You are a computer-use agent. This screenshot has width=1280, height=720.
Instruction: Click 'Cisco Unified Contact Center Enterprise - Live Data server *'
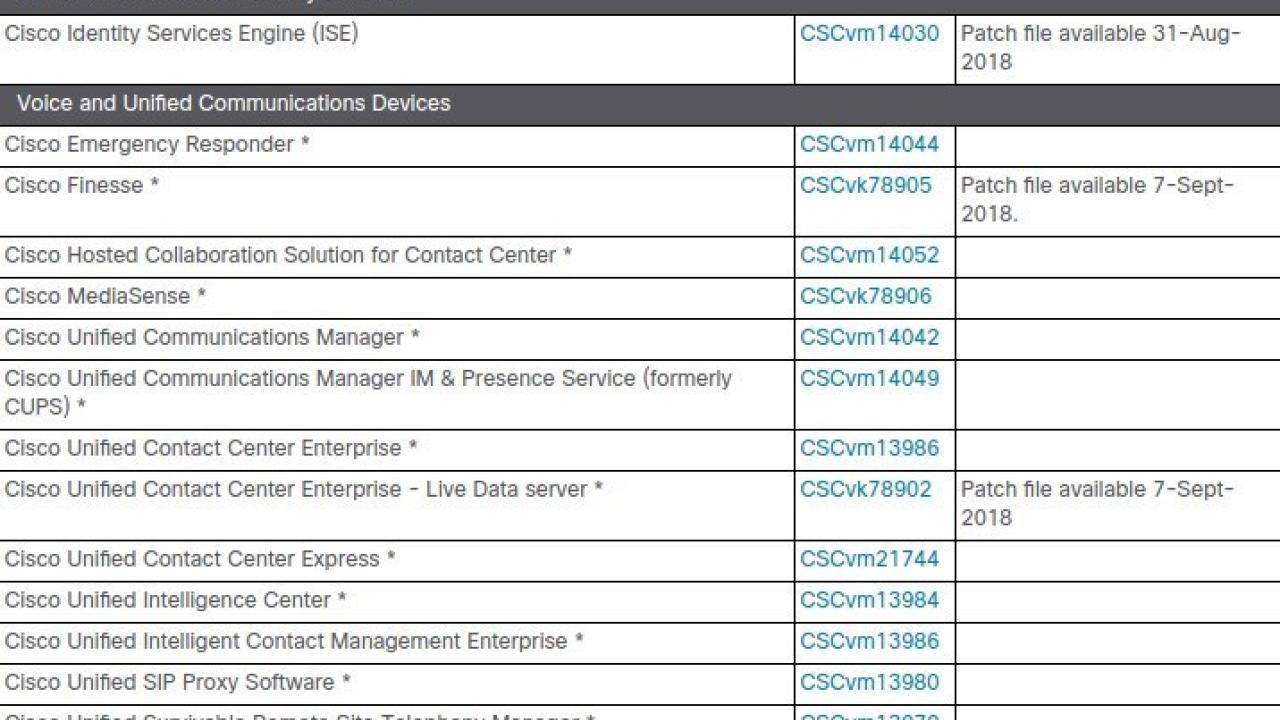(x=304, y=489)
